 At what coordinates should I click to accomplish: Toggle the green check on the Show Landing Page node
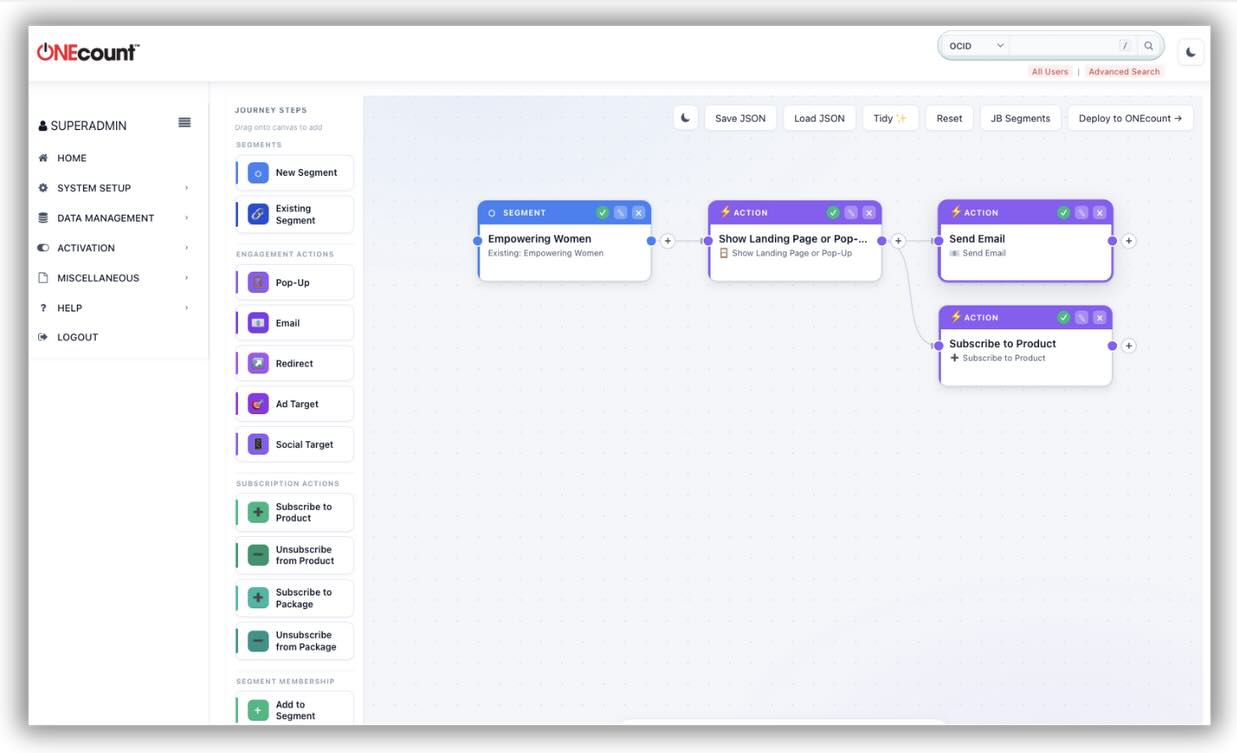pyautogui.click(x=833, y=212)
